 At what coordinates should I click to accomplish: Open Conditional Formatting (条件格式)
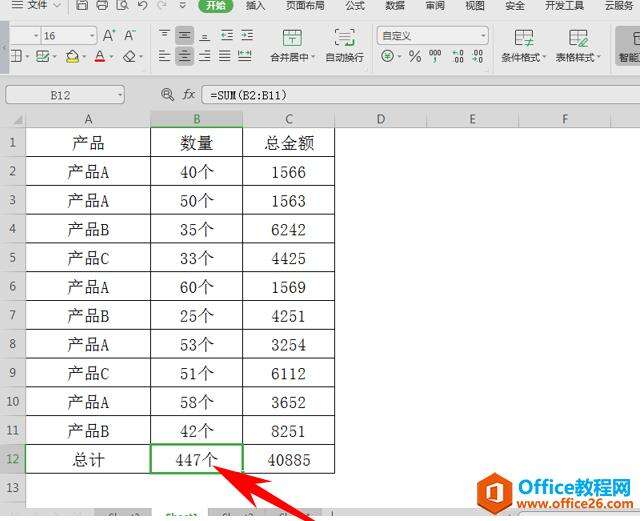click(523, 45)
